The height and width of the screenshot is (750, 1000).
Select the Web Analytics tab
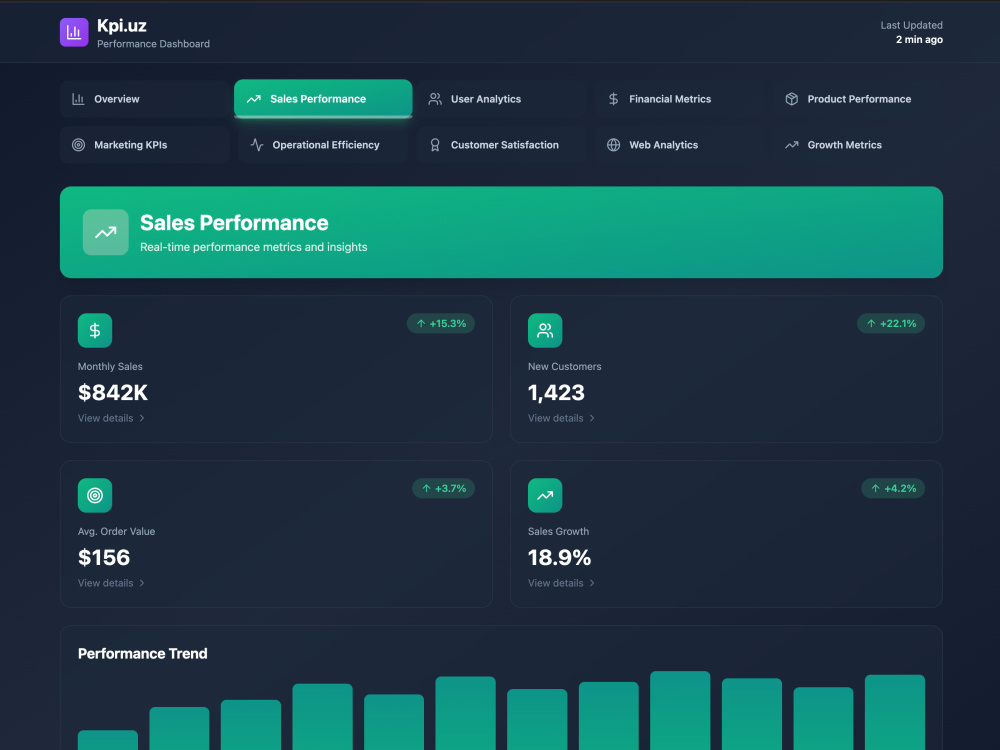(680, 145)
